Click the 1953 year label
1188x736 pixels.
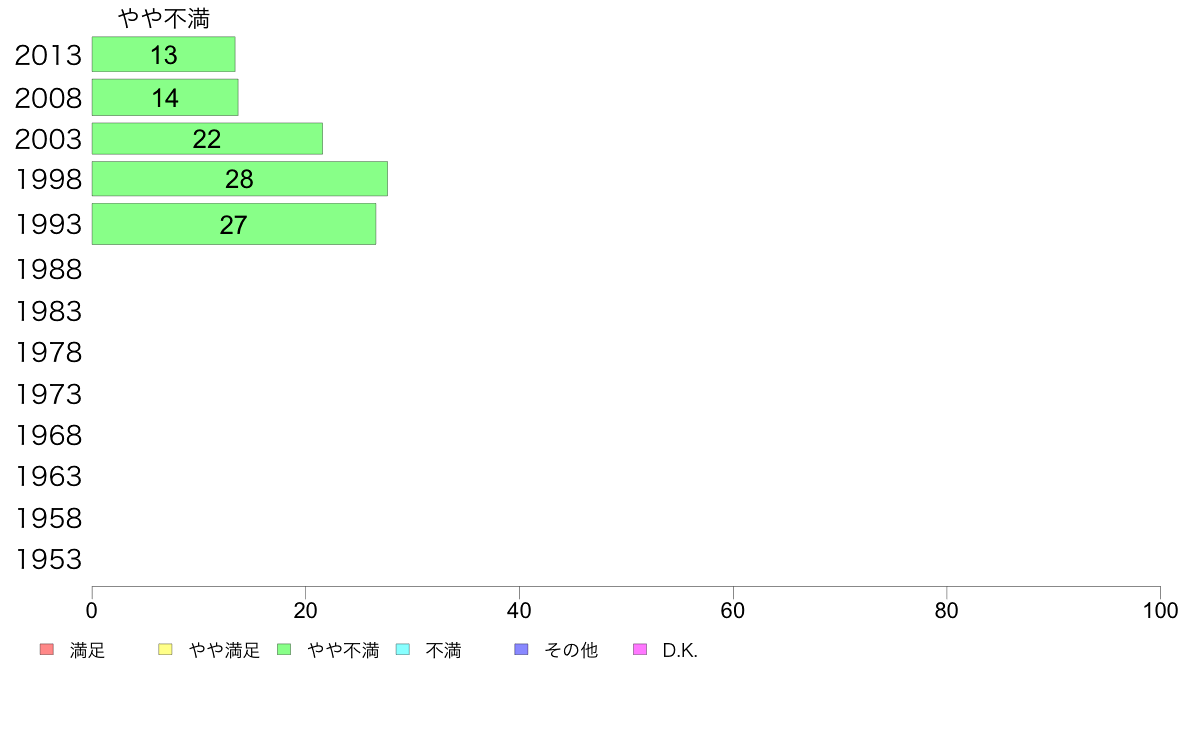pos(48,559)
